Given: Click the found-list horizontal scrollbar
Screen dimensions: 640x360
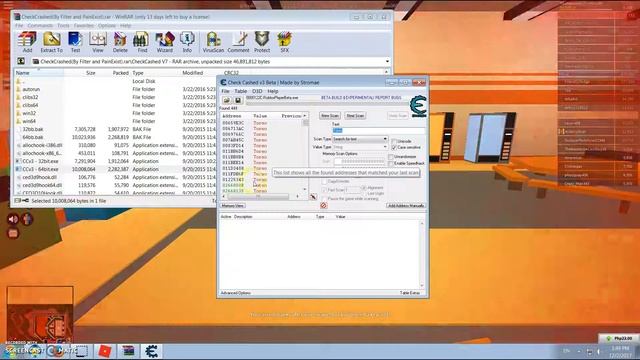Looking at the screenshot, I should click(x=260, y=196).
